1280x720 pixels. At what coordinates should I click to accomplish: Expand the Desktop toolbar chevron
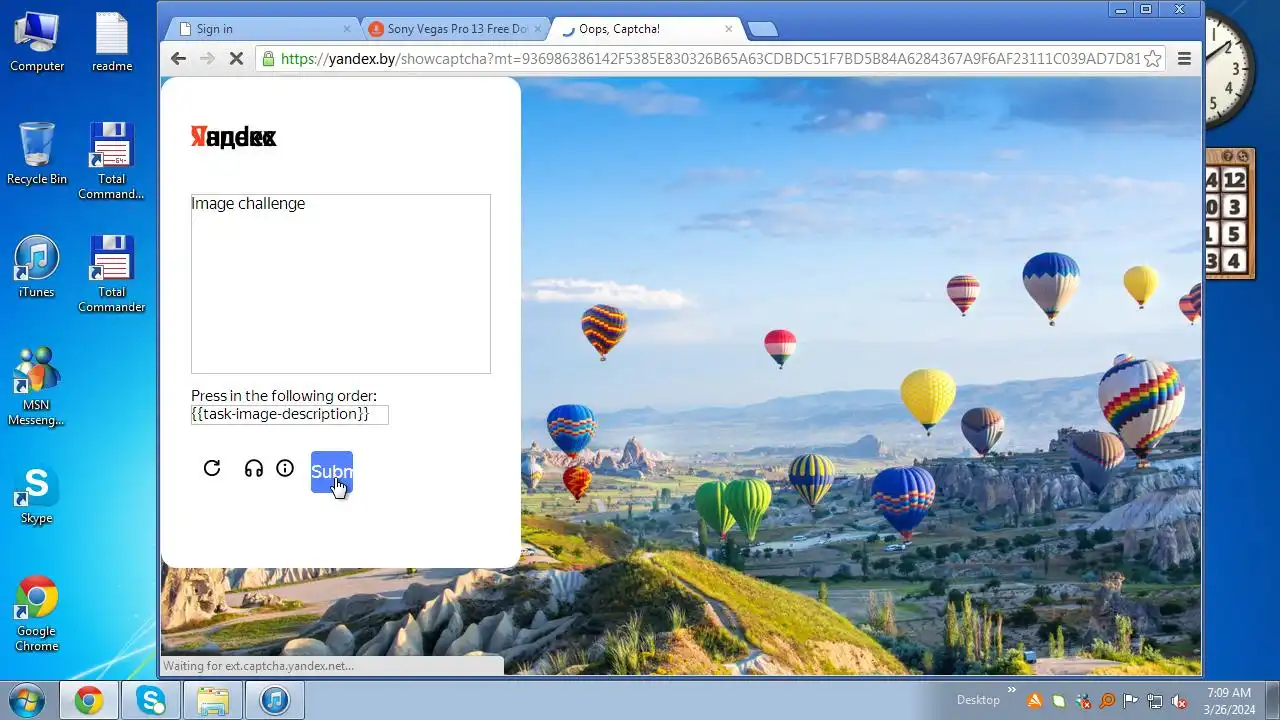tap(1011, 690)
